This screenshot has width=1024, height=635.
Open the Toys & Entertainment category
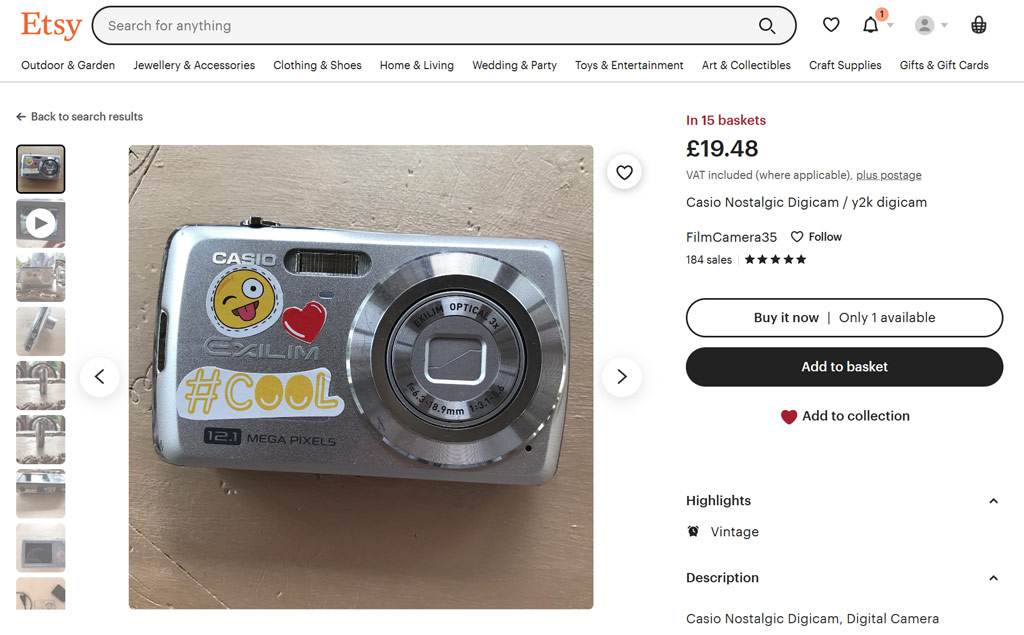point(629,65)
